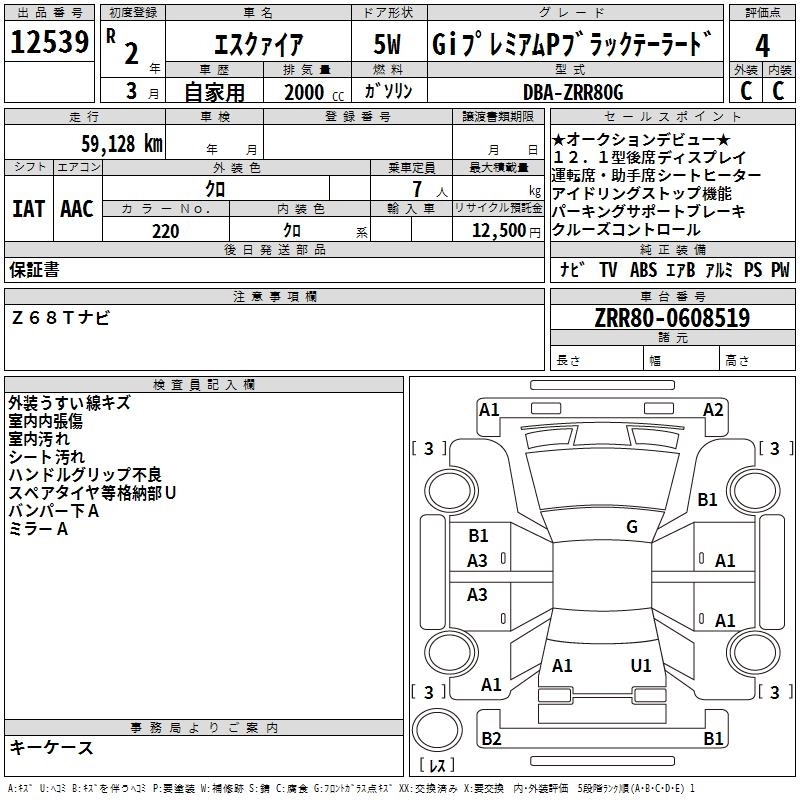Click the B2 damage marker on diagram
Viewport: 800px width, 800px height.
(x=490, y=738)
